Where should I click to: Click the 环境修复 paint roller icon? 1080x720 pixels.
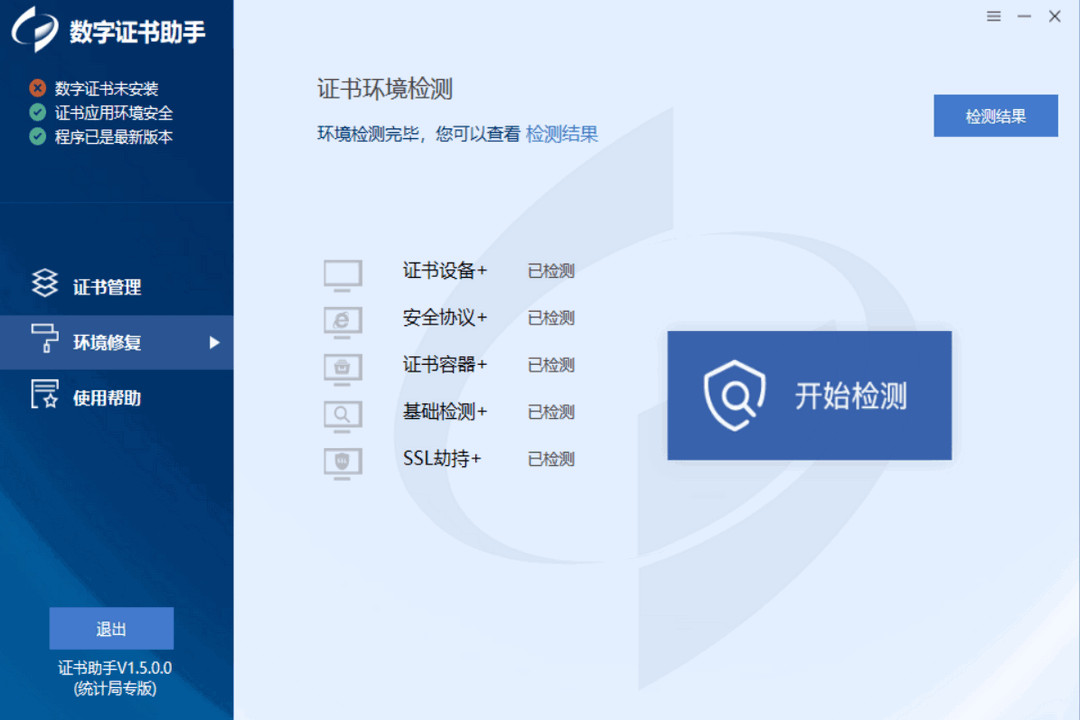tap(45, 338)
